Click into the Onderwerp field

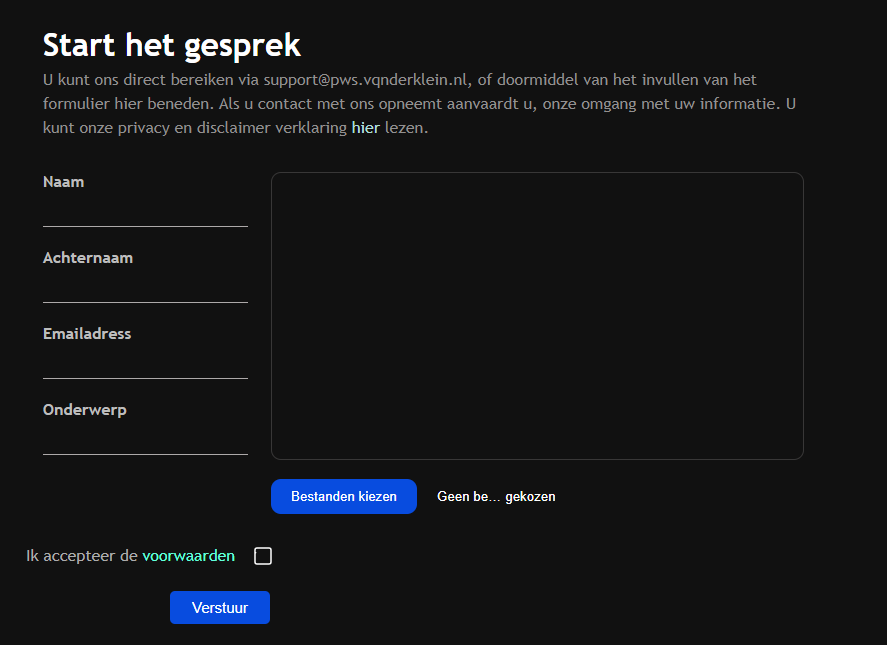coord(145,439)
